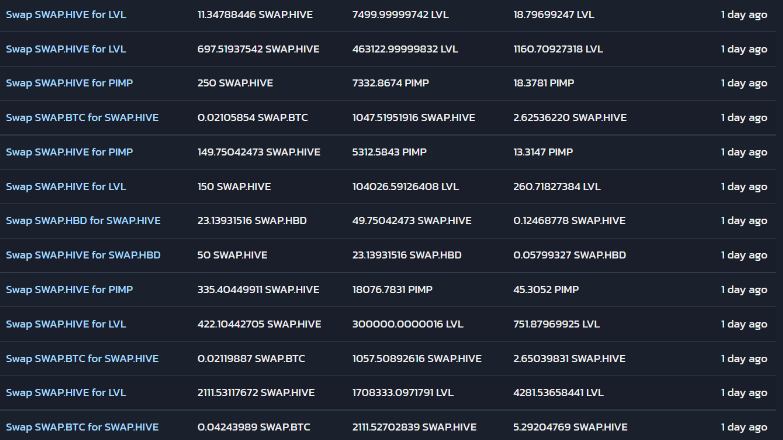
Task: Open the 150 SWAP.HIVE for LVL swap
Action: tap(65, 186)
